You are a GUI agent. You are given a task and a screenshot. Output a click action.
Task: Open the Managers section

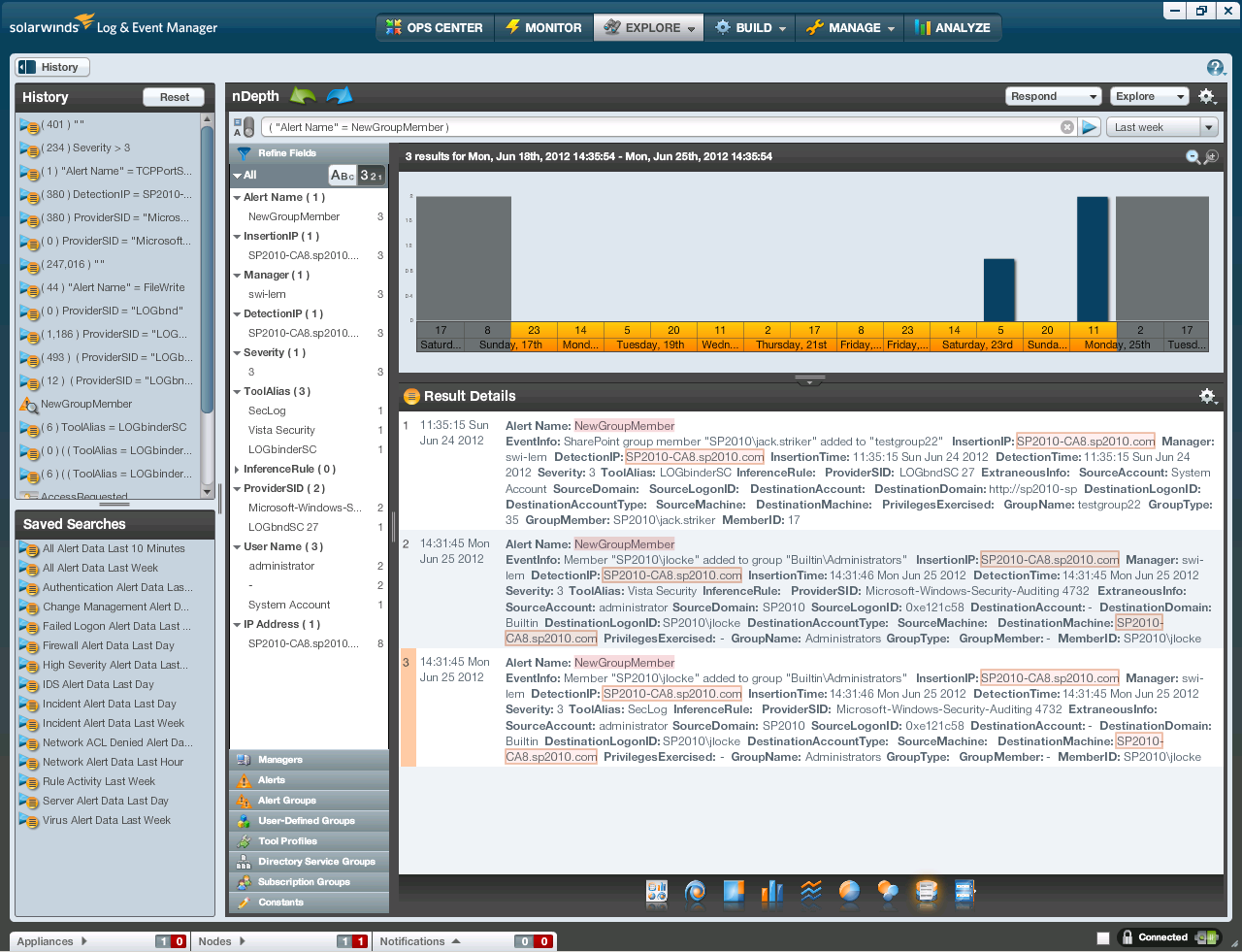coord(309,760)
